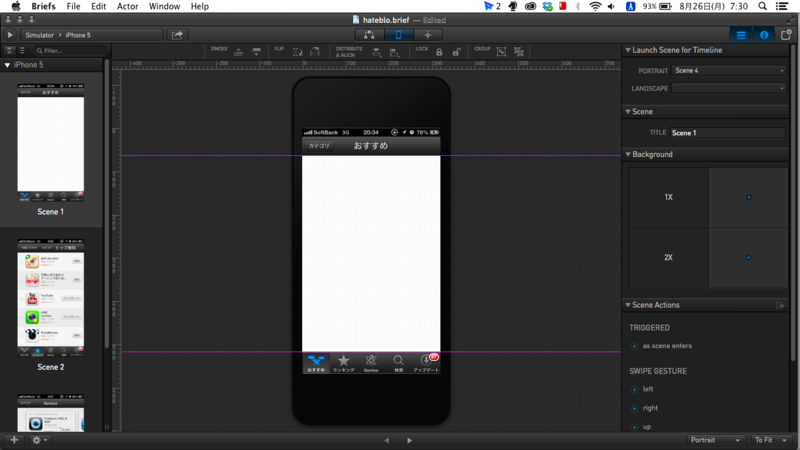This screenshot has height=450, width=800.
Task: Collapse Launch Scene for Timeline section
Action: (628, 50)
